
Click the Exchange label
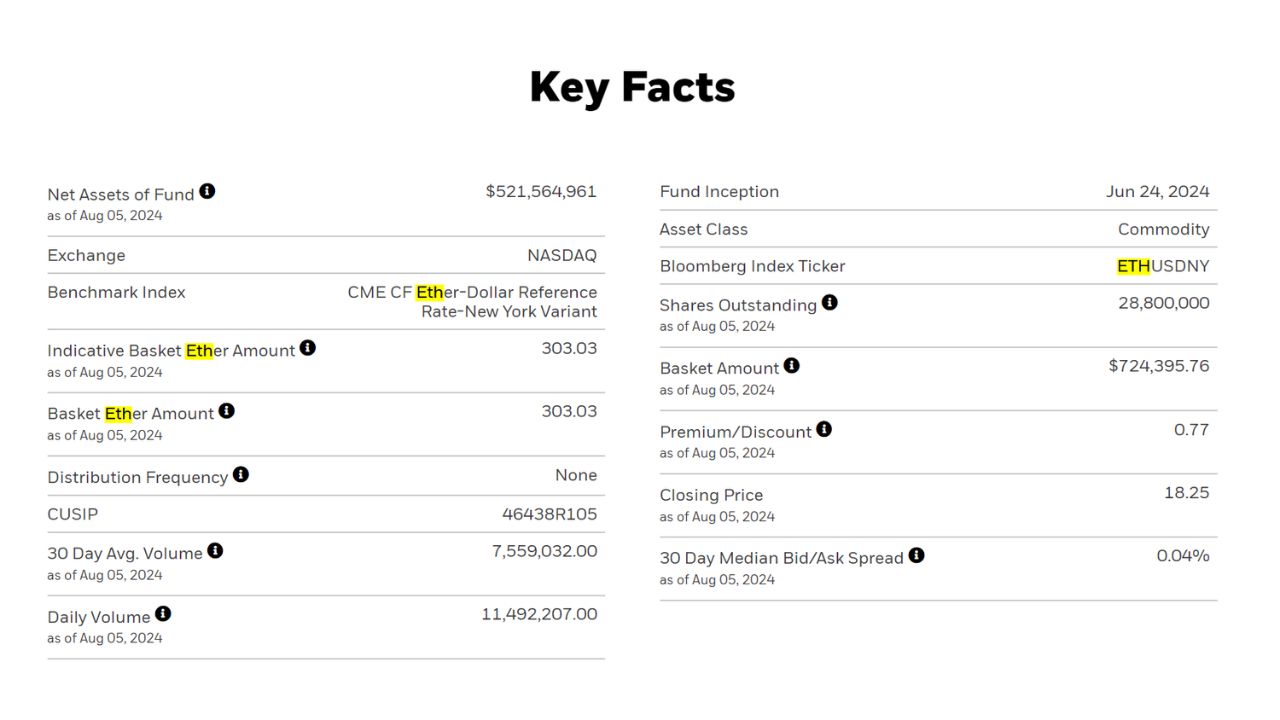click(x=86, y=255)
